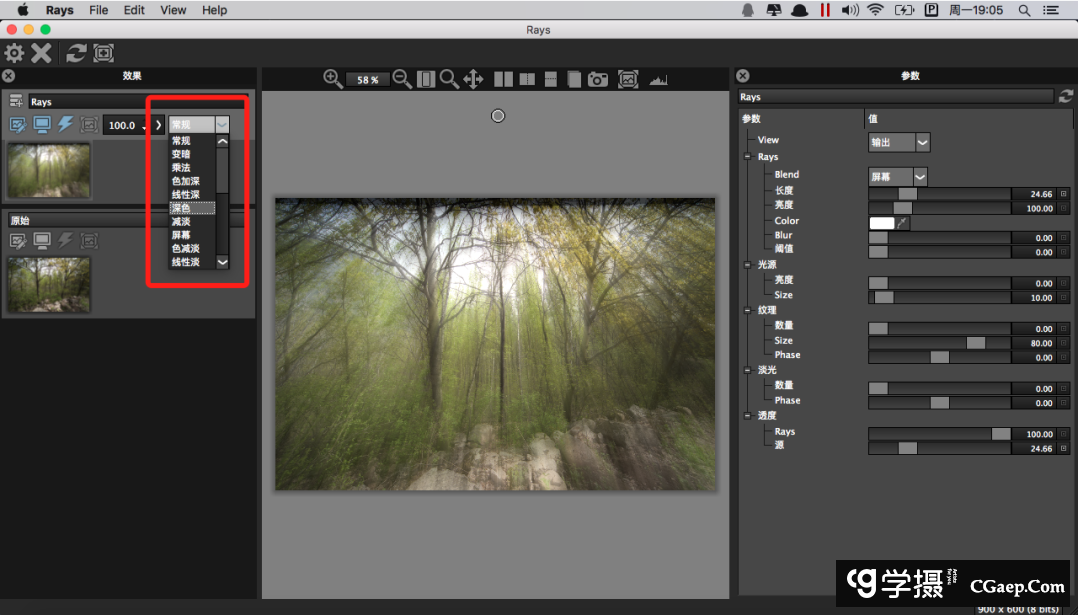Take a snapshot with the camera icon

tap(597, 79)
